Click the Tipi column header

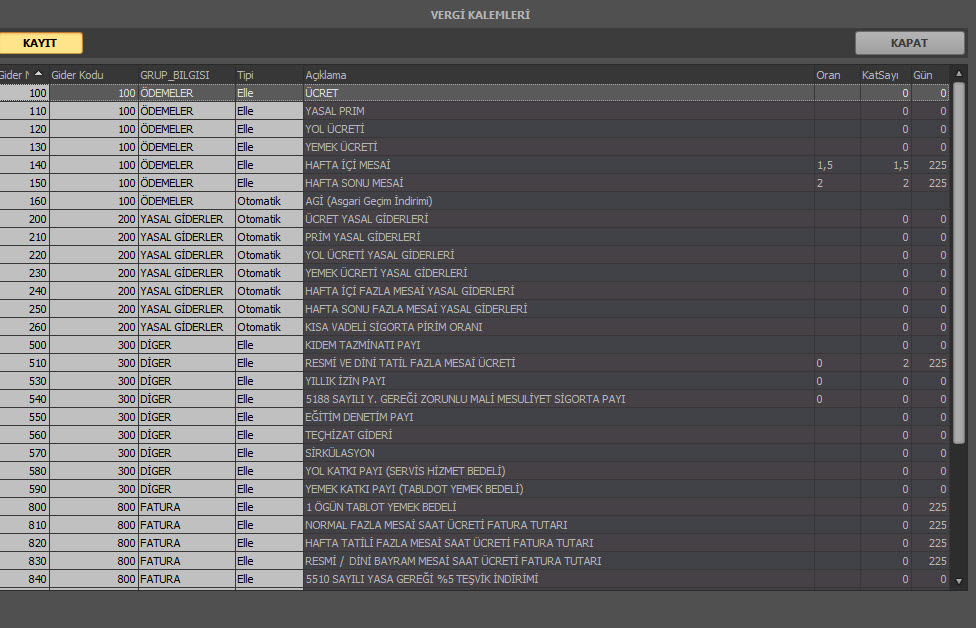pyautogui.click(x=269, y=75)
